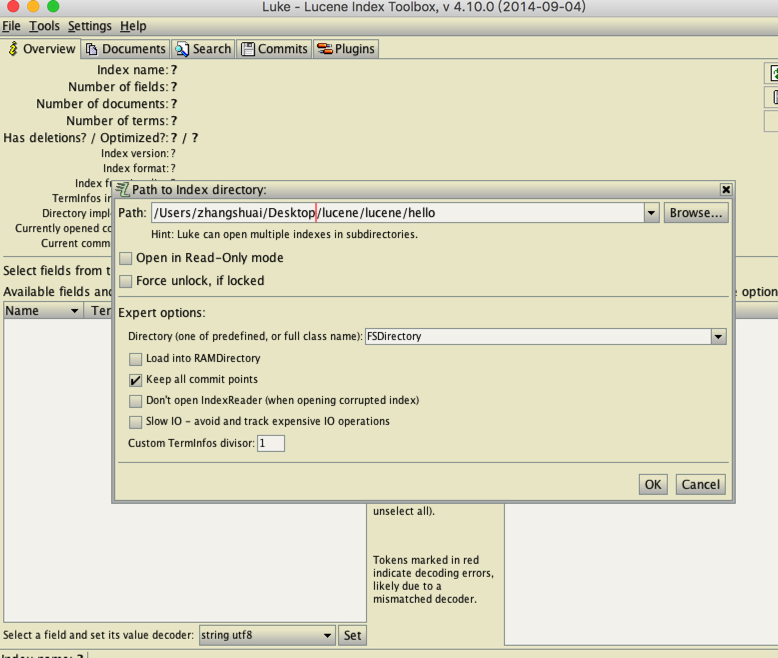Click the Browse... button
This screenshot has height=658, width=778.
[696, 213]
